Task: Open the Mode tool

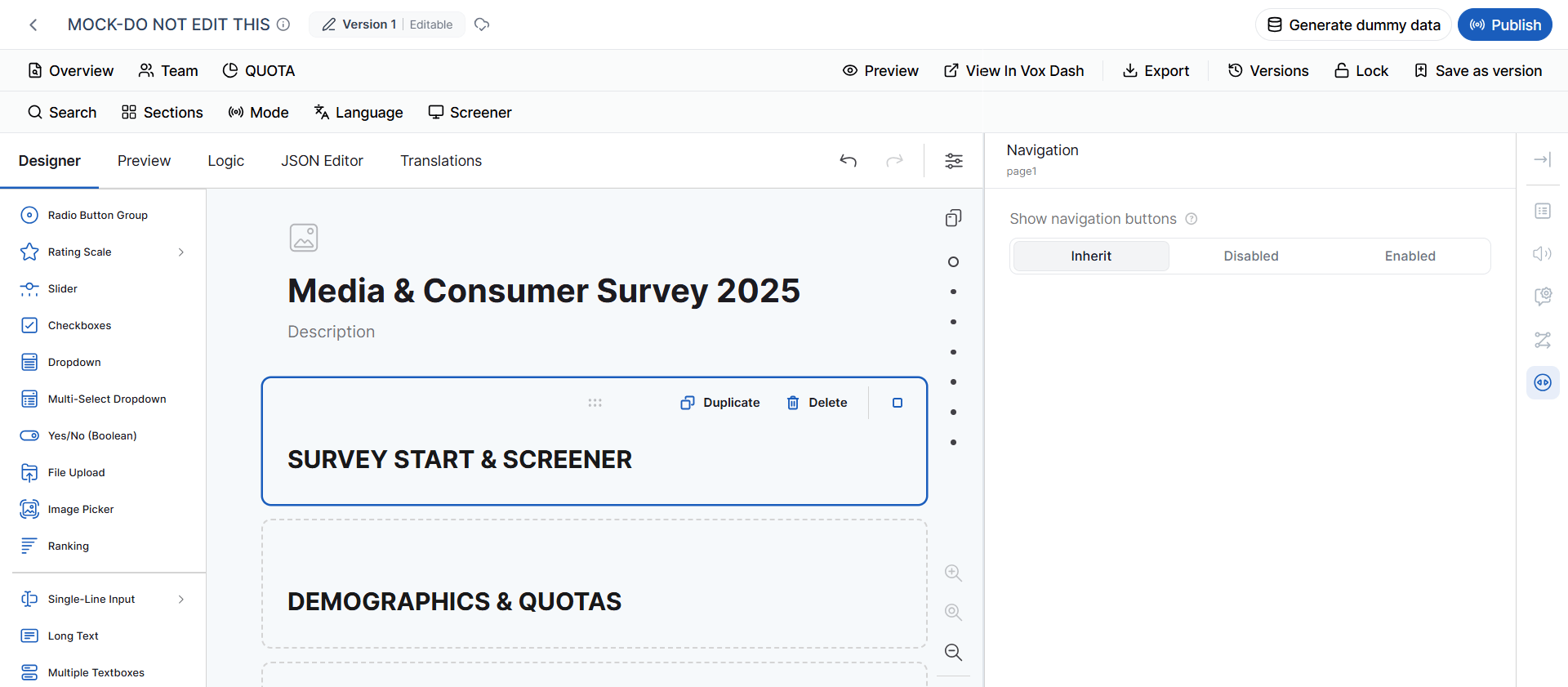Action: point(258,113)
